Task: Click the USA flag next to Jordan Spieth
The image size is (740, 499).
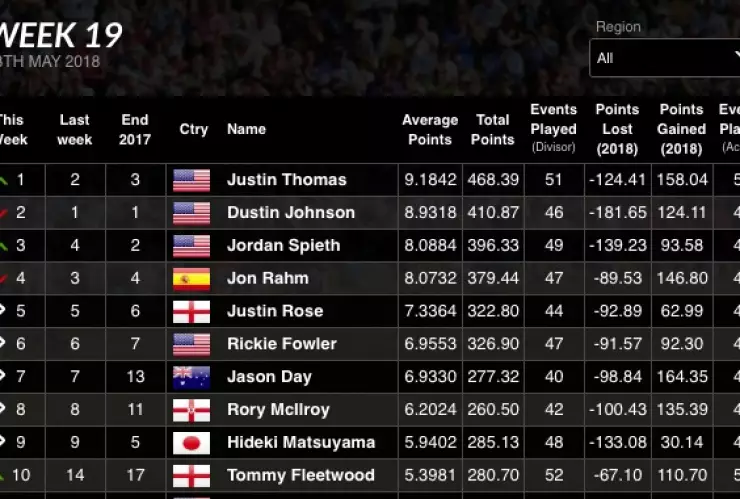Action: 191,246
